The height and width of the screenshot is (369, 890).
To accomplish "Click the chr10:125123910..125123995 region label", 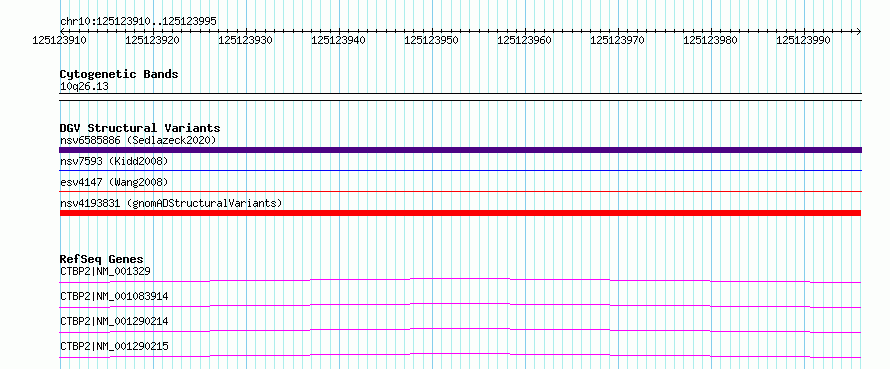I will point(138,22).
